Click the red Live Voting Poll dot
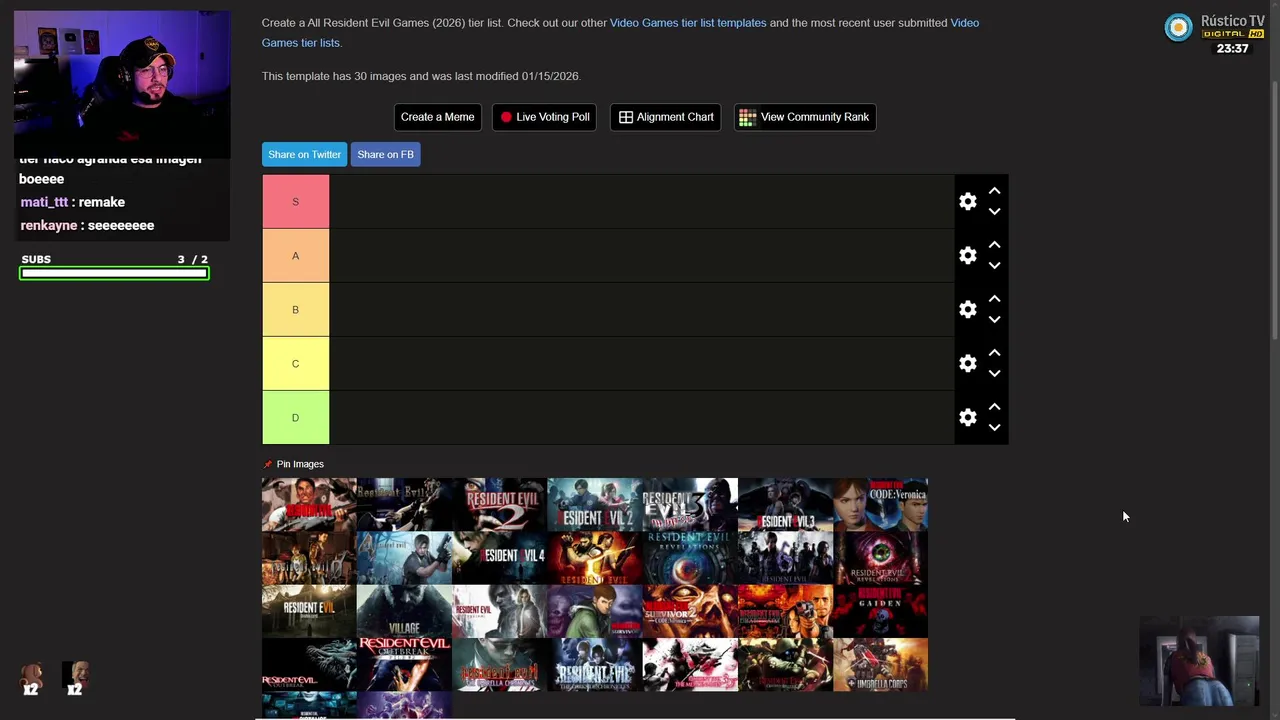Viewport: 1280px width, 720px height. coord(506,117)
